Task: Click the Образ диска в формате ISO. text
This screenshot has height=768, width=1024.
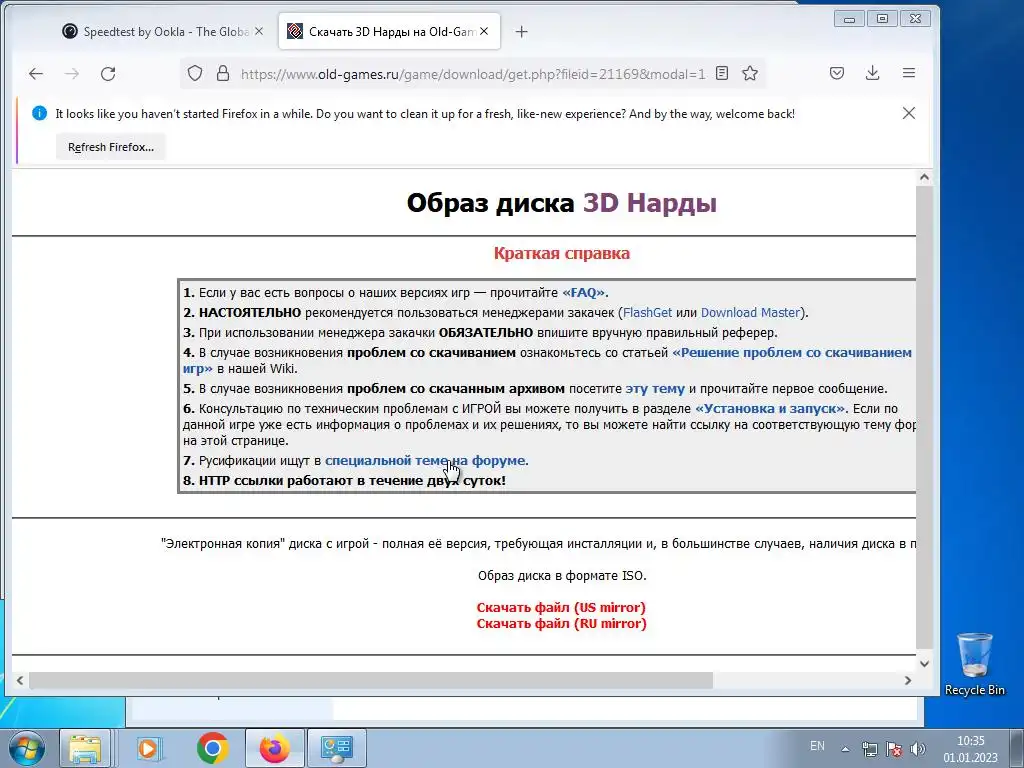Action: click(562, 575)
